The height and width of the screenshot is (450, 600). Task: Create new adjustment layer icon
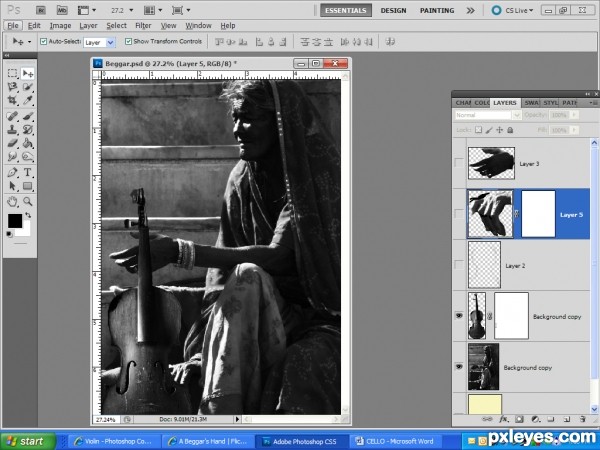(535, 419)
